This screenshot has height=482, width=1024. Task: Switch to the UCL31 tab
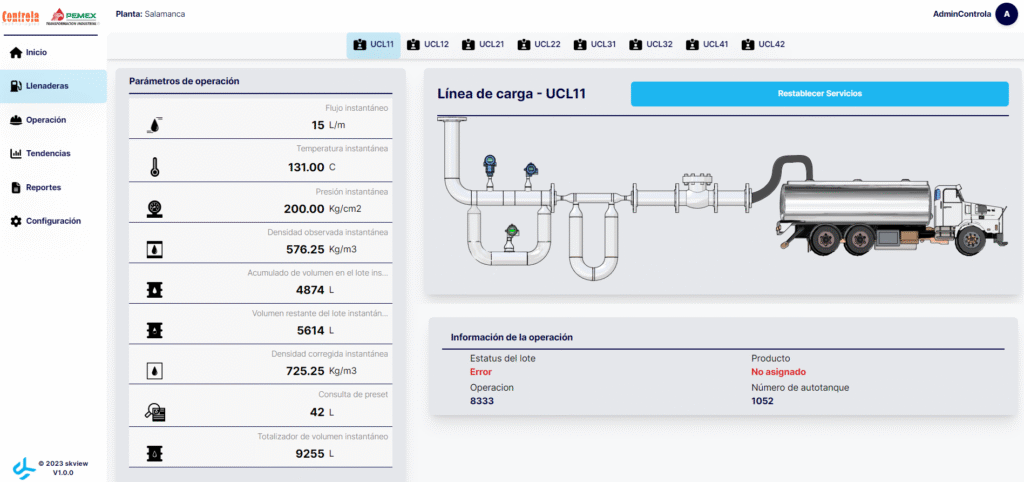(x=594, y=45)
